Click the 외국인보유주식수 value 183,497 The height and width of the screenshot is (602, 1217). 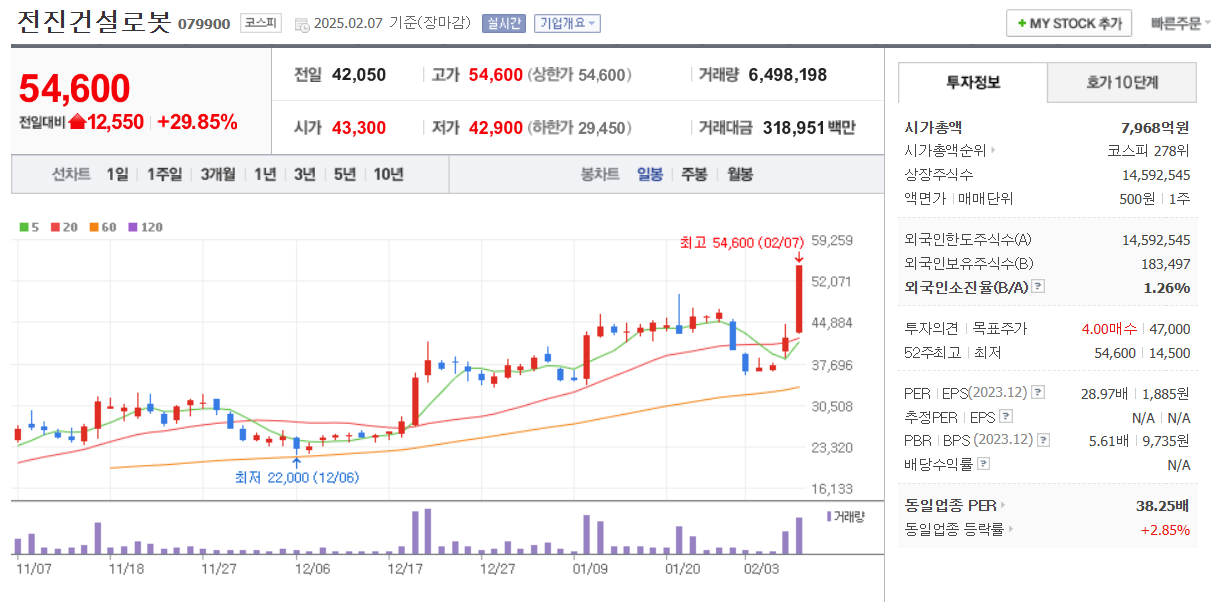1165,263
